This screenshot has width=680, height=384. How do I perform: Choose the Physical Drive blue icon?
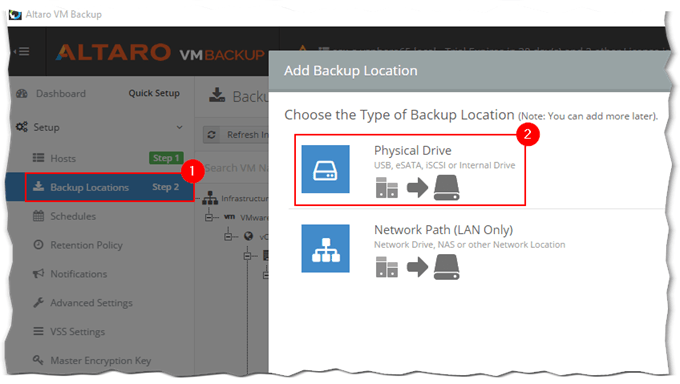pos(325,169)
